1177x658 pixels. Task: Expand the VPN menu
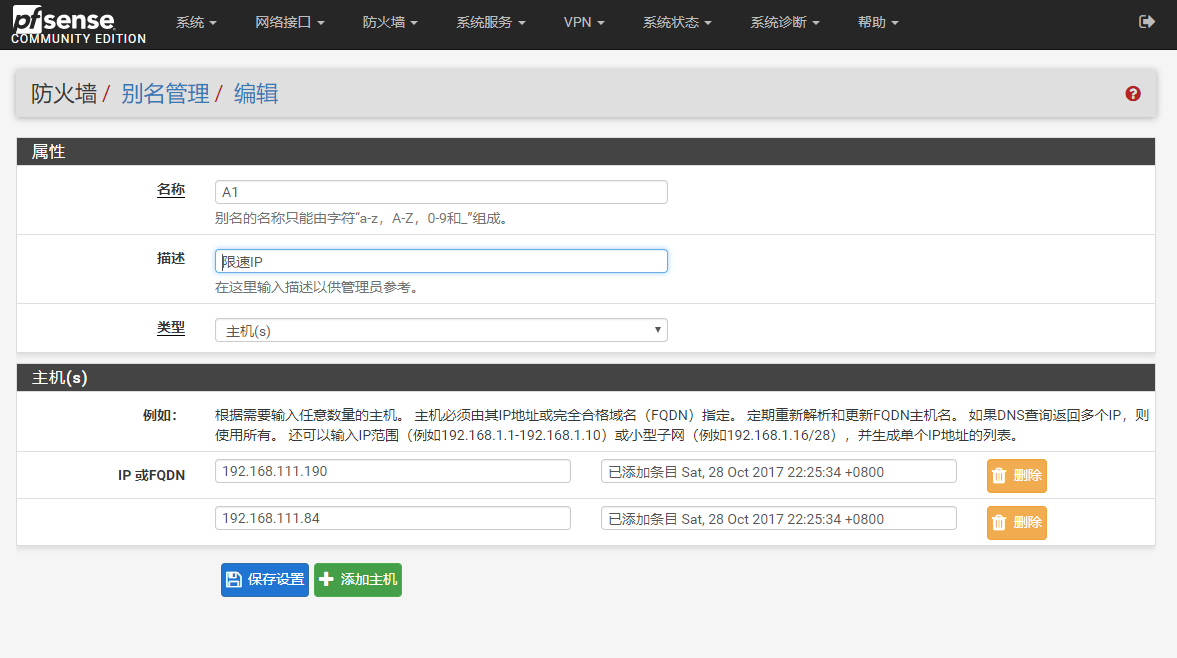click(584, 23)
